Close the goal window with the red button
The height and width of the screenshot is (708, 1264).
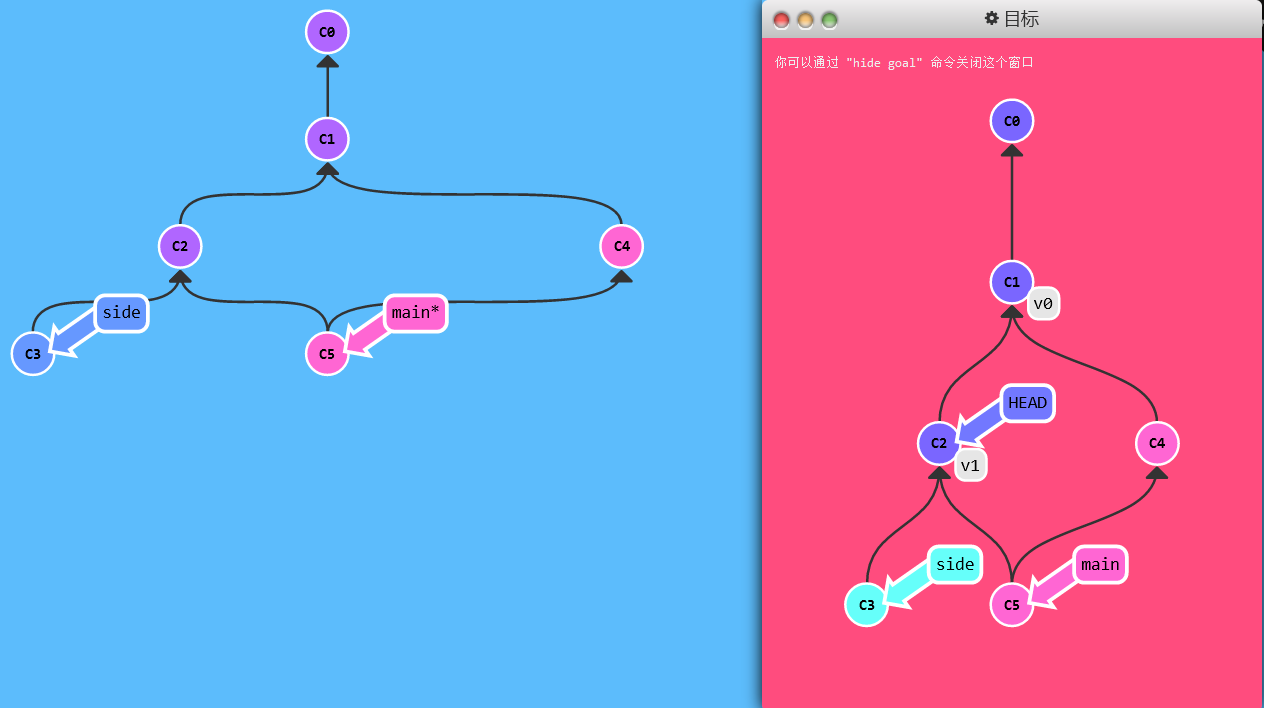(781, 20)
